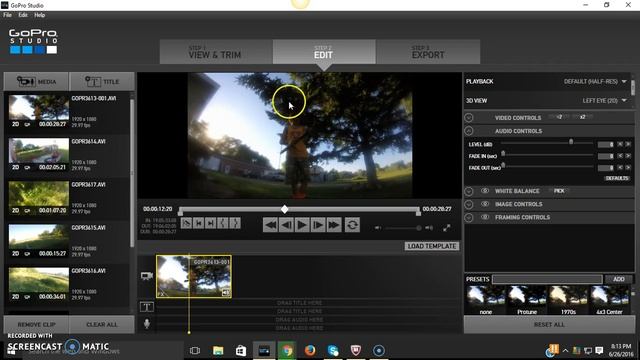Image resolution: width=640 pixels, height=360 pixels.
Task: Click the loud speaker volume icon
Action: (429, 228)
